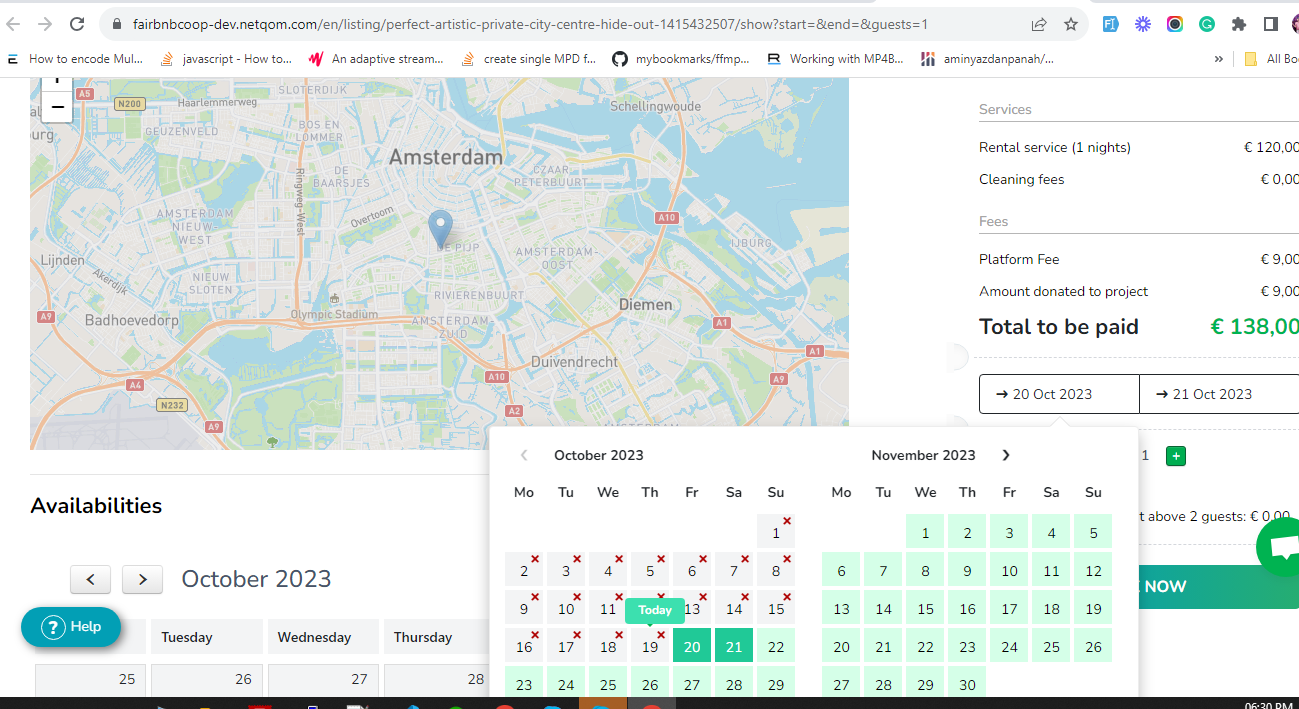Reload the page with the refresh icon
Viewport: 1299px width, 709px height.
(x=77, y=24)
